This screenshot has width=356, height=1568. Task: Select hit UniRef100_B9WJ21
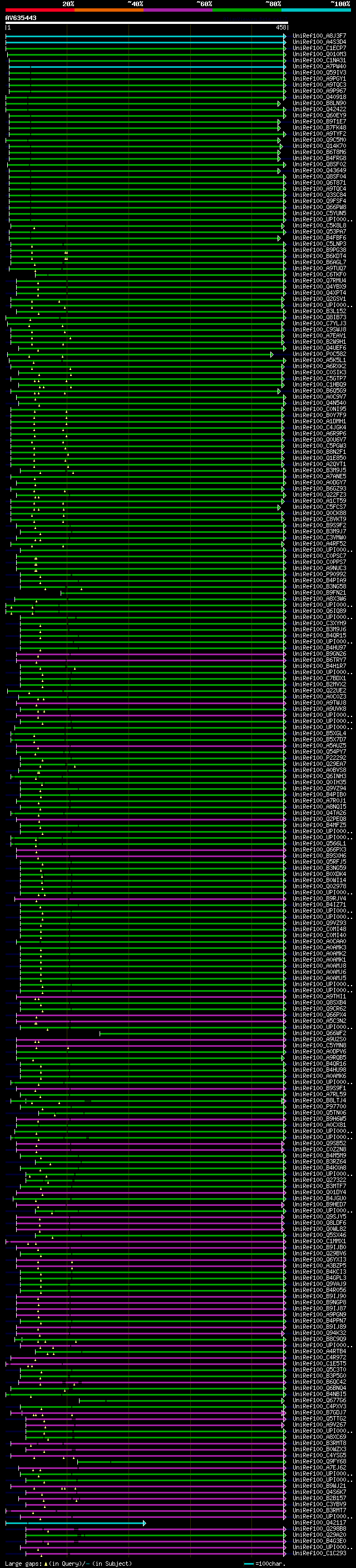(319, 1486)
